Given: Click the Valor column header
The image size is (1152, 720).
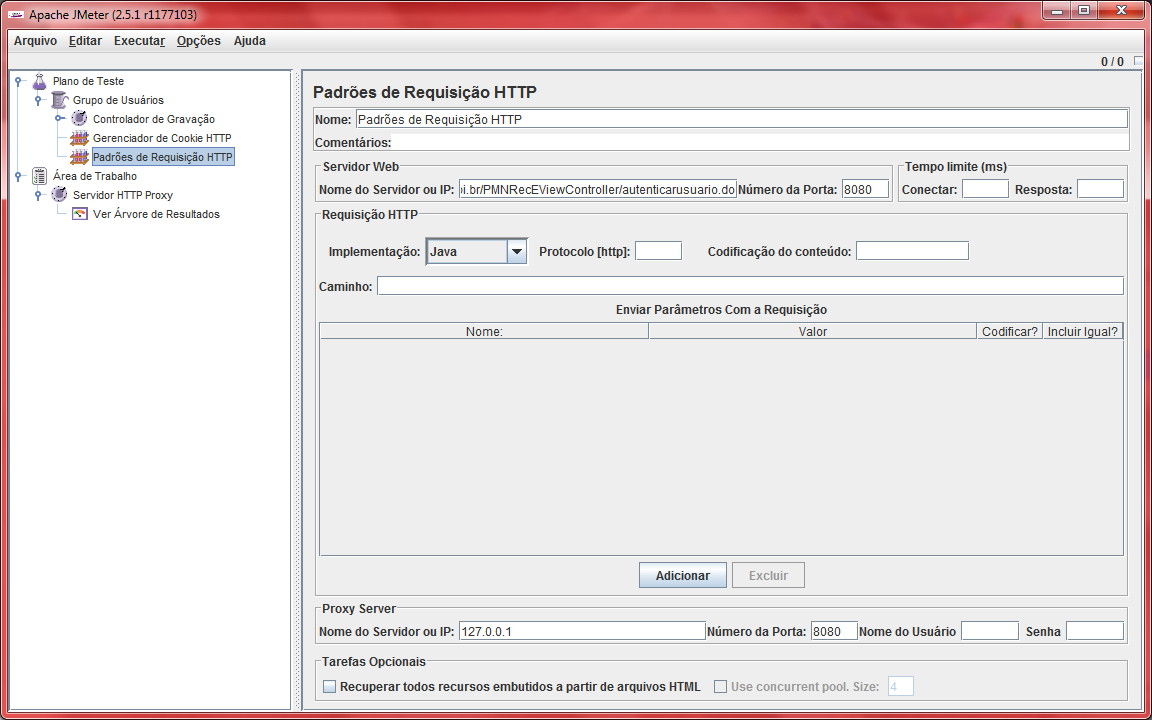Looking at the screenshot, I should pyautogui.click(x=813, y=331).
